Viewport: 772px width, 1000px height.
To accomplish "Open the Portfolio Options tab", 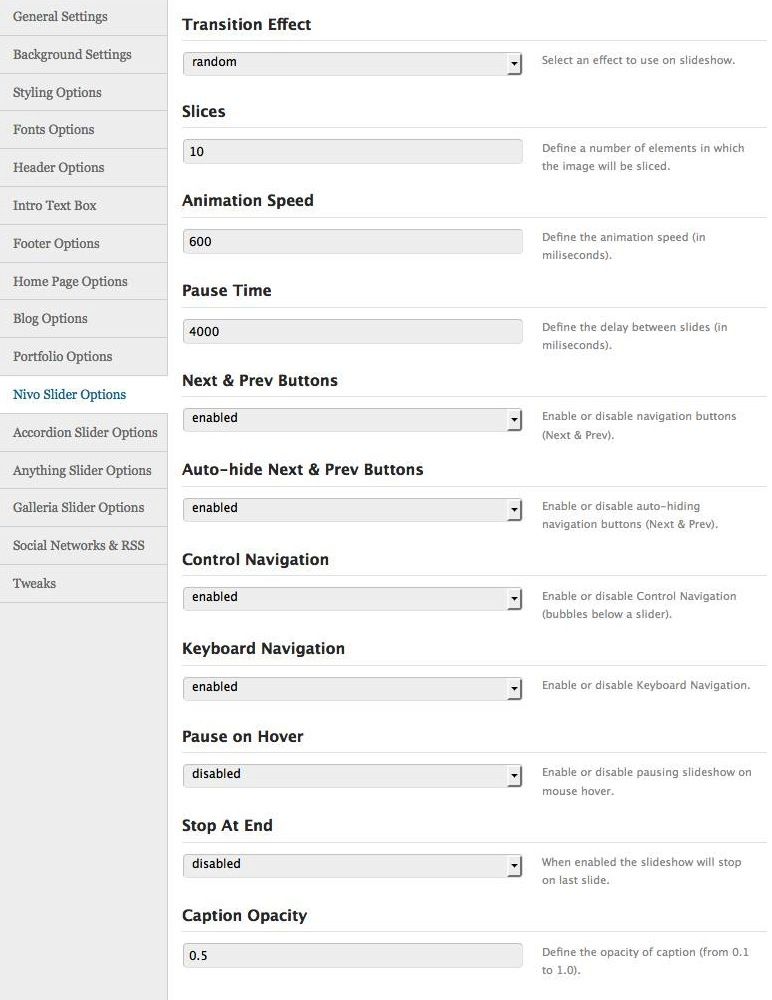I will [62, 357].
